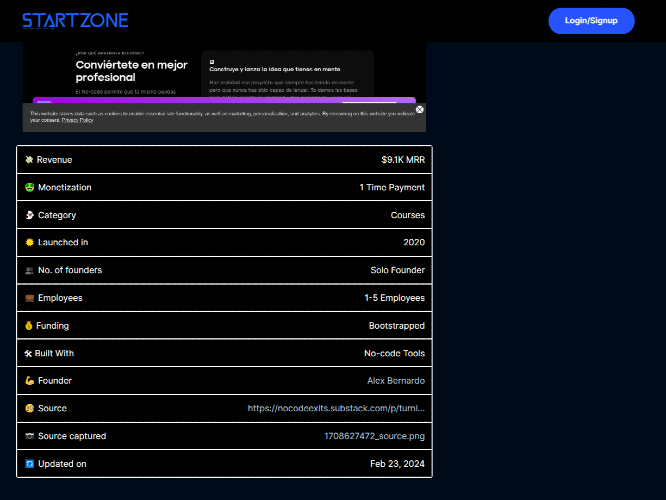Screen dimensions: 666x500
Task: Select the 'Courses' category value
Action: [407, 215]
